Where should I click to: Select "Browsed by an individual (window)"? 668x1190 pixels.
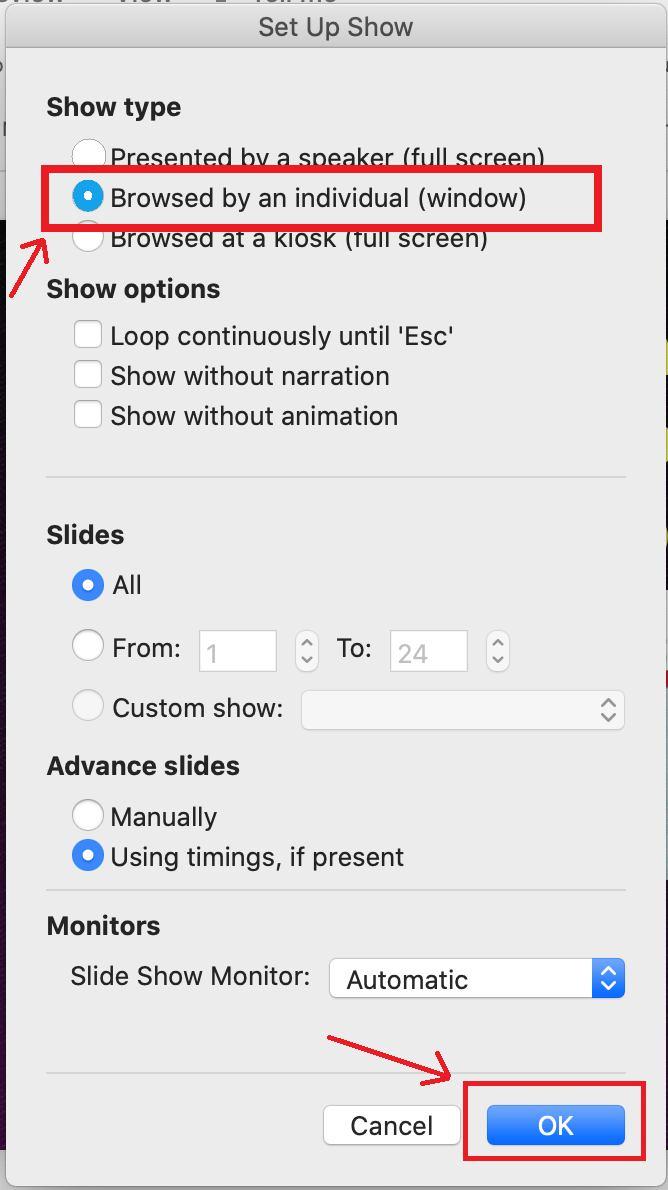pyautogui.click(x=88, y=196)
